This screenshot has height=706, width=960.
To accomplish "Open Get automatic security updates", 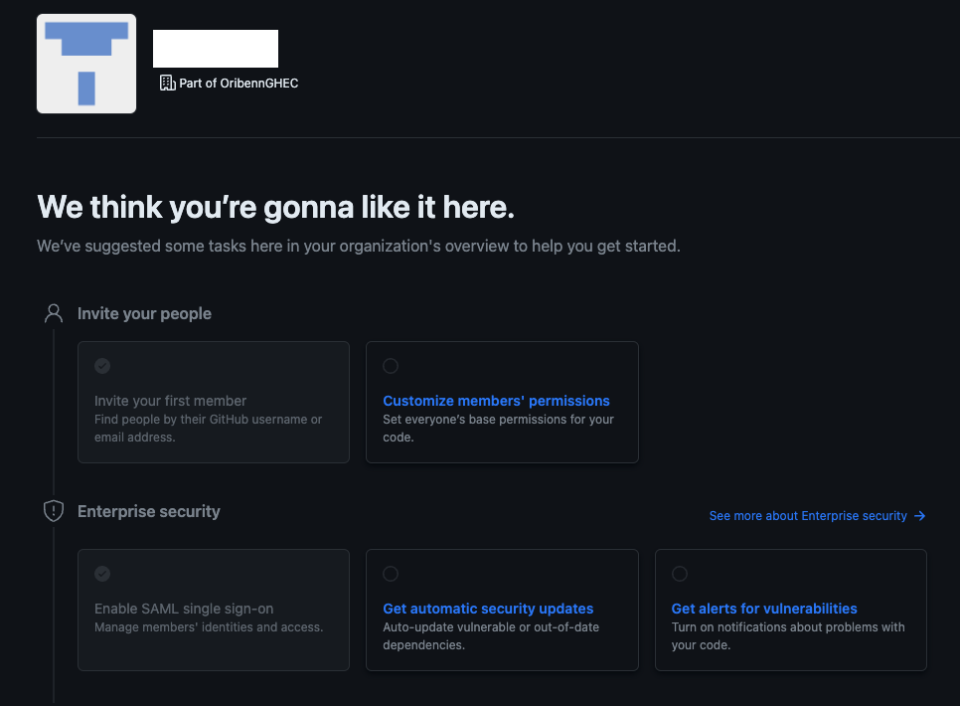I will pos(487,608).
